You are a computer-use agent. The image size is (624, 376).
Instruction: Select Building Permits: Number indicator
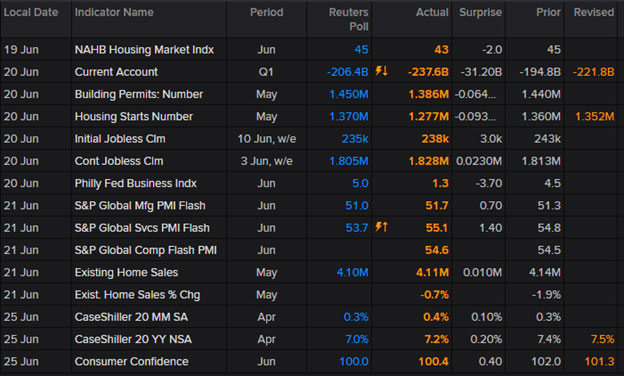138,94
